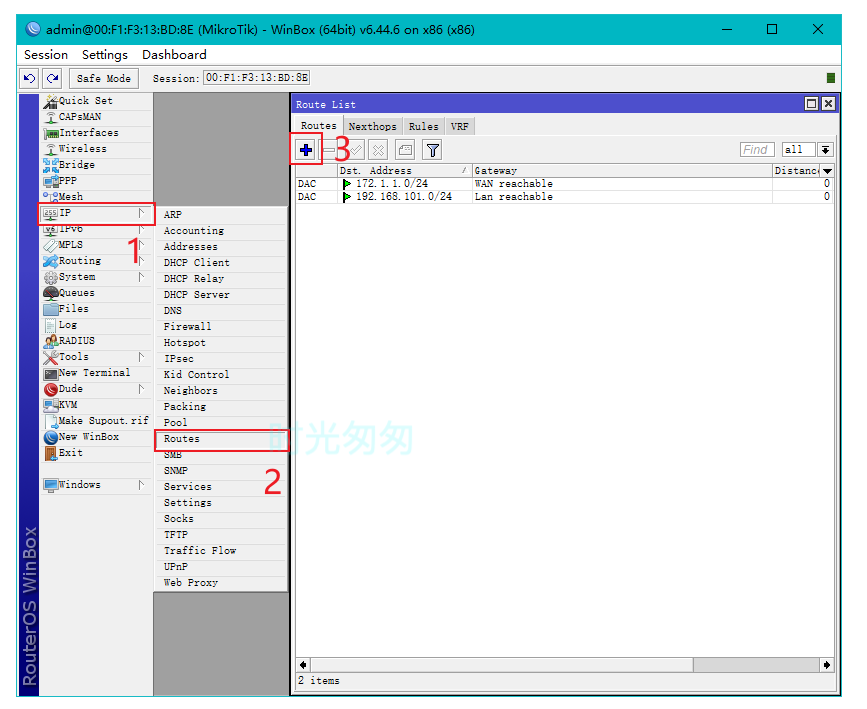Click Make Supout.rif
The image size is (867, 709).
point(96,421)
